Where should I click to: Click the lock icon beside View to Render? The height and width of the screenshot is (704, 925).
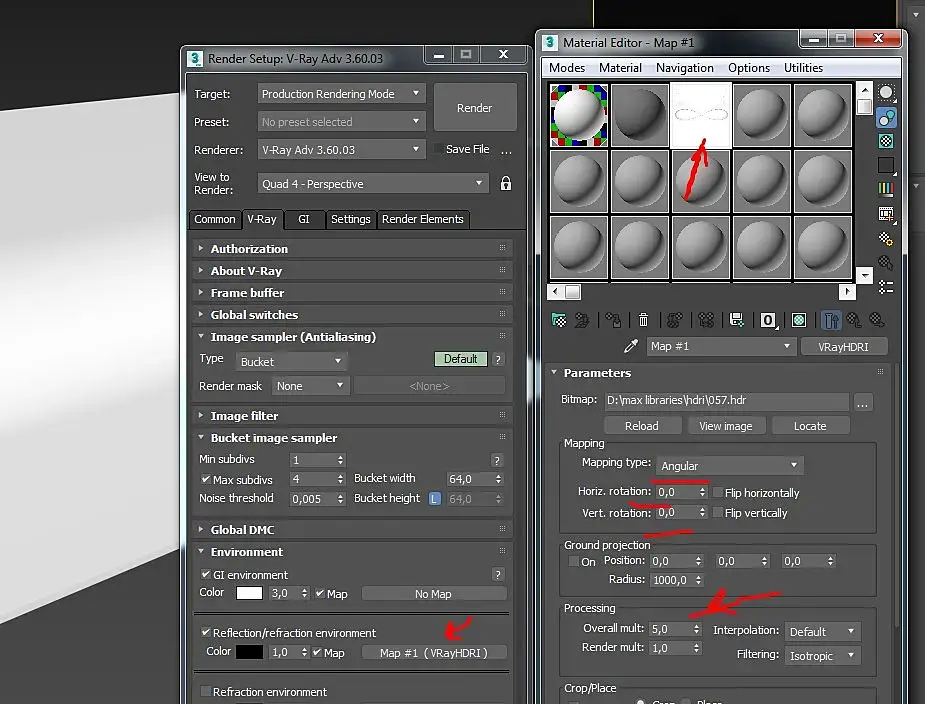(506, 184)
